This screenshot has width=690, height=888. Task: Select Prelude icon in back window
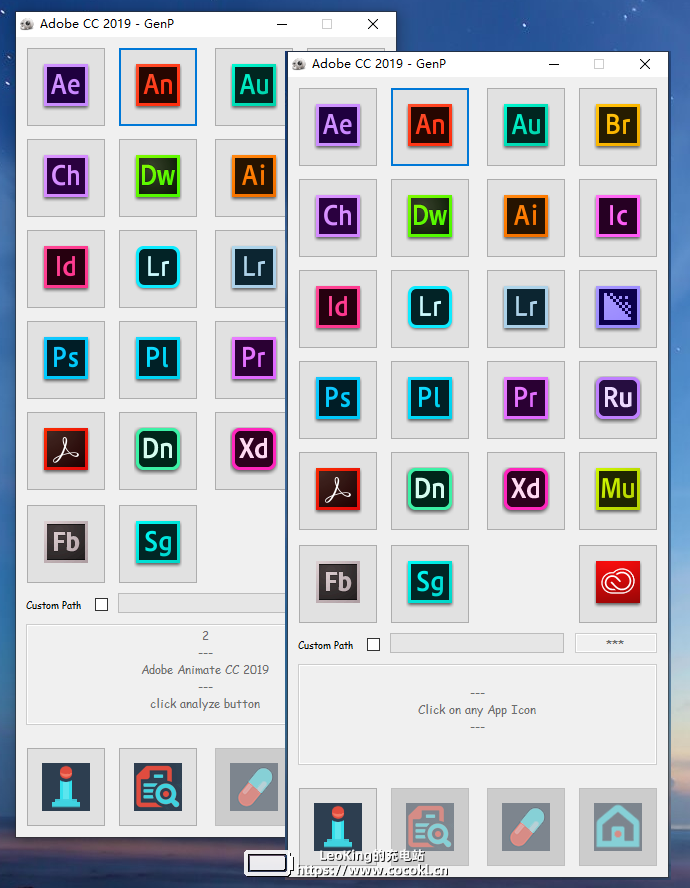157,360
